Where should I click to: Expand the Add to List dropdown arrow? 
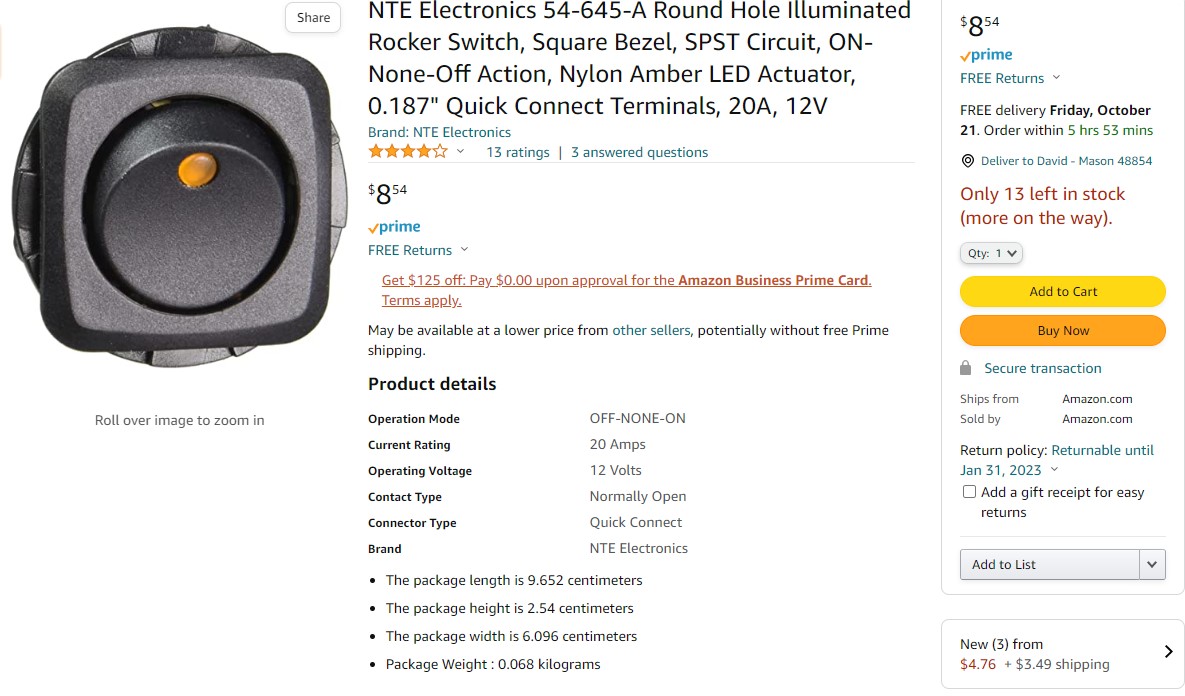(1152, 565)
